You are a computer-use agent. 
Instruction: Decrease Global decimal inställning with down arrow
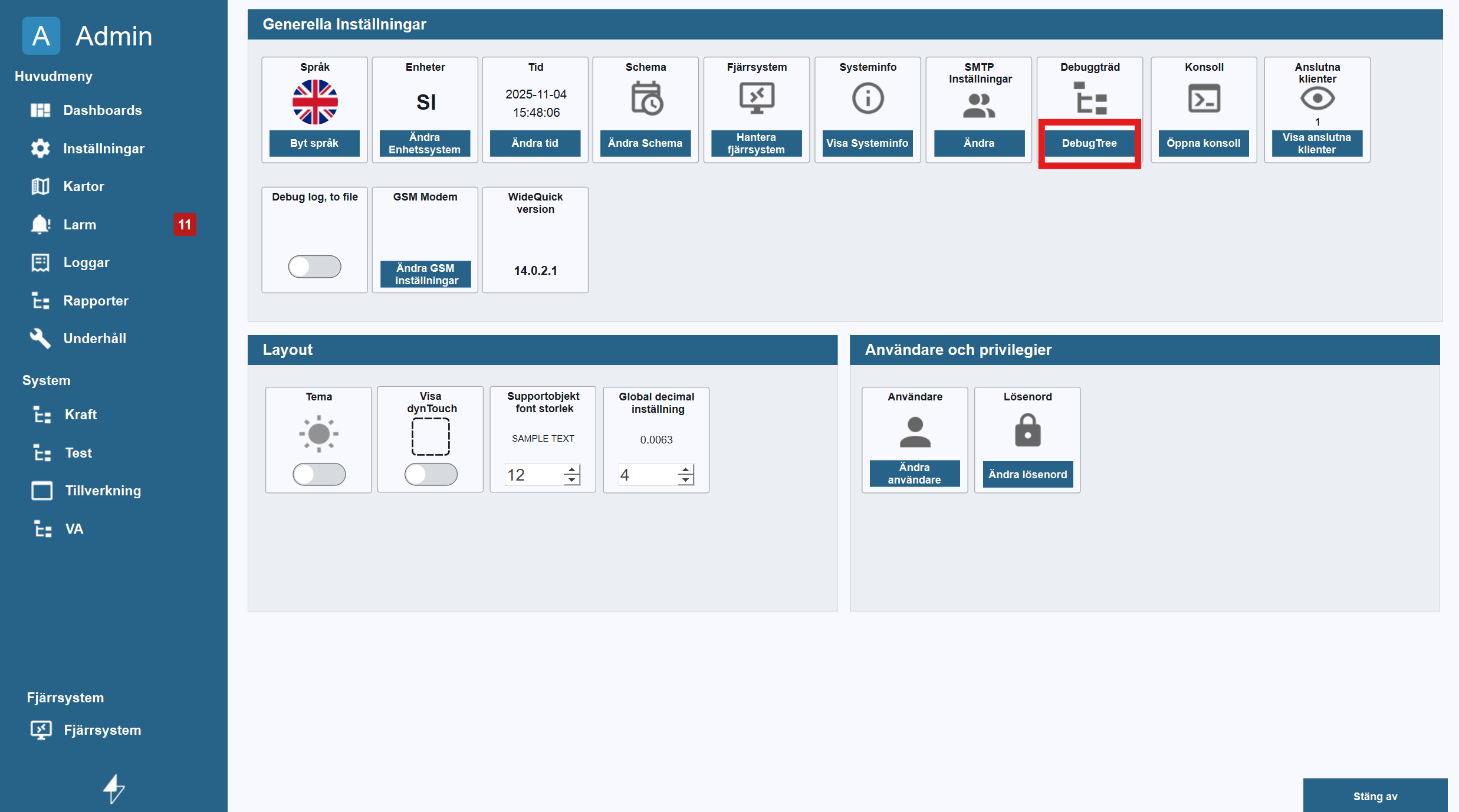click(685, 480)
